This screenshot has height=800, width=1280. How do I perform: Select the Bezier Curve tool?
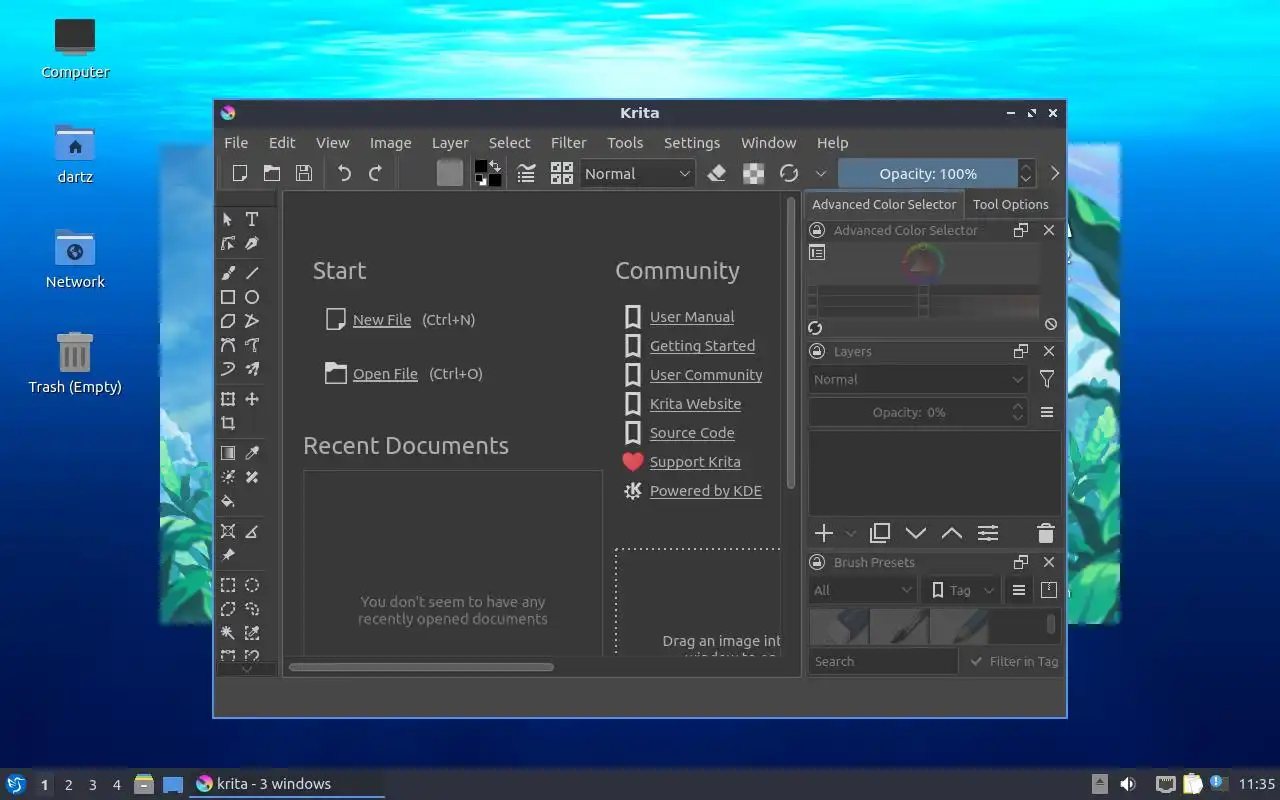228,345
